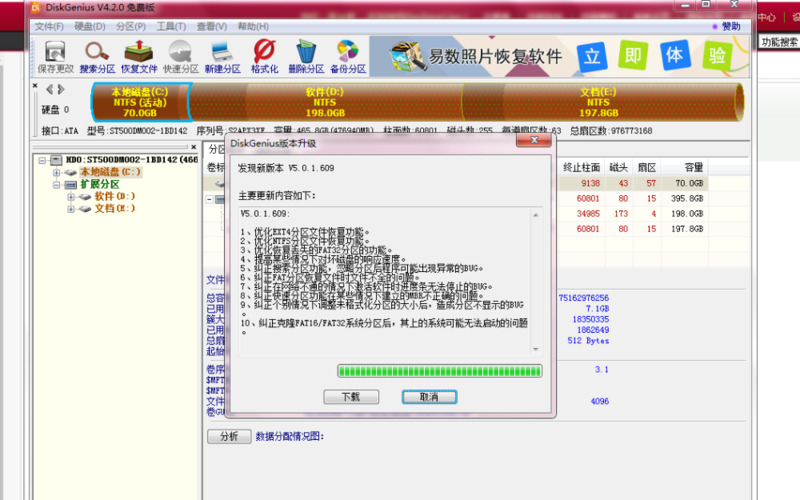Close the left tree panel with the x

[193, 147]
